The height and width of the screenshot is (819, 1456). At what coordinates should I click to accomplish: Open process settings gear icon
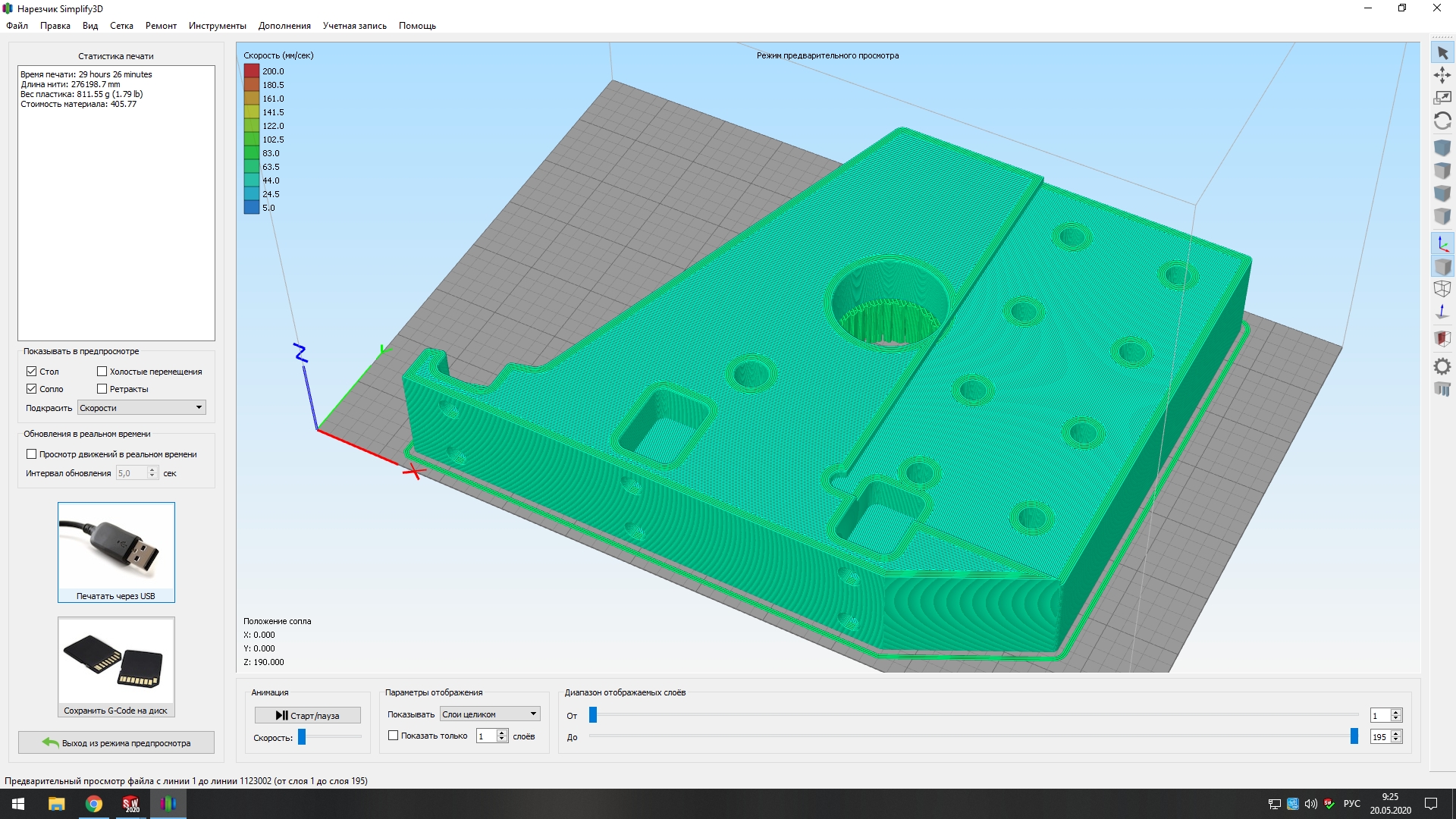[1442, 367]
